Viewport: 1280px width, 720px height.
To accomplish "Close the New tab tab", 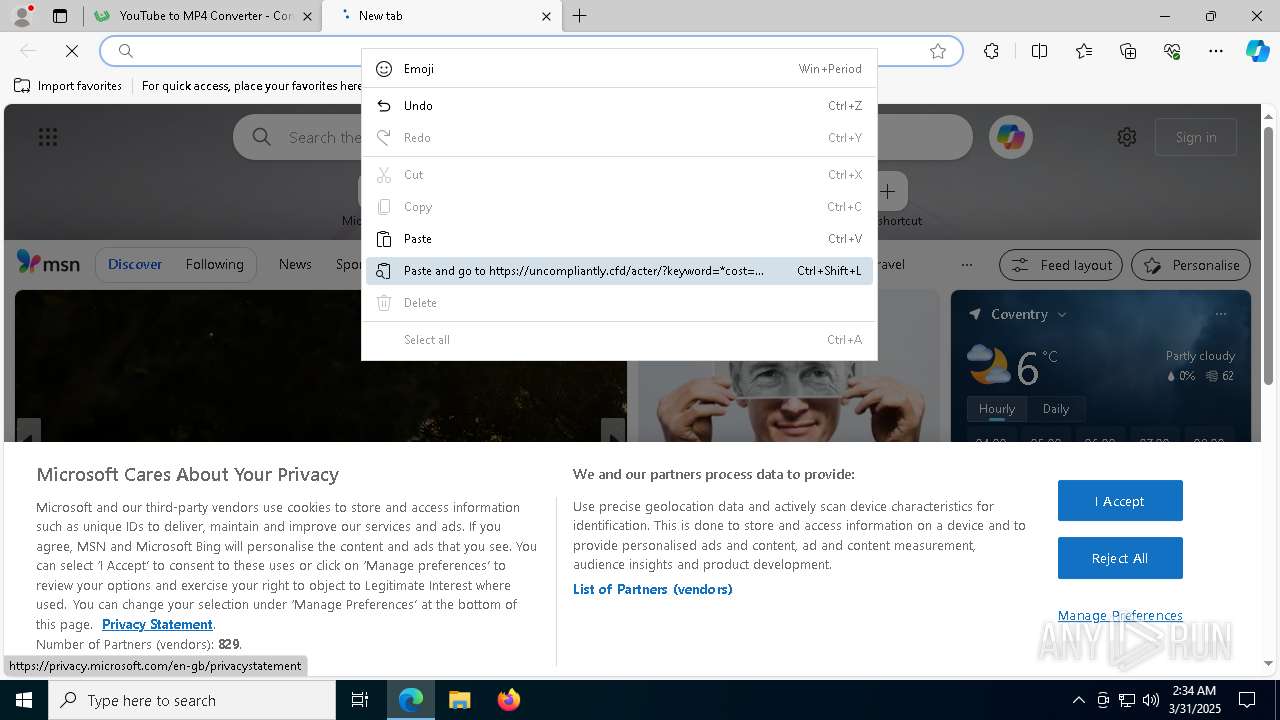I will 546,16.
